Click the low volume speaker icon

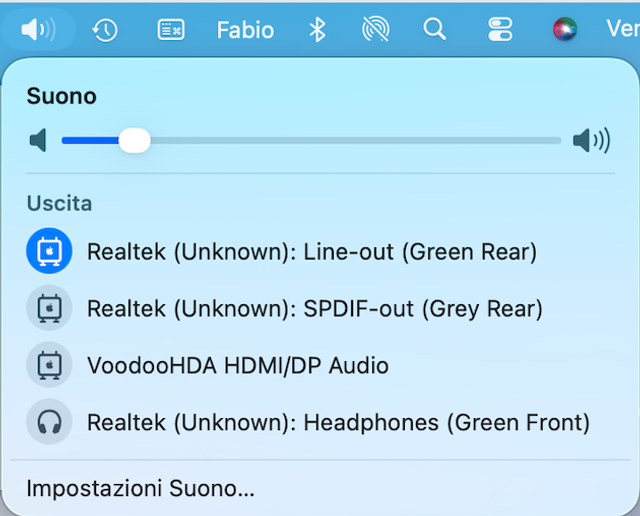click(x=38, y=140)
